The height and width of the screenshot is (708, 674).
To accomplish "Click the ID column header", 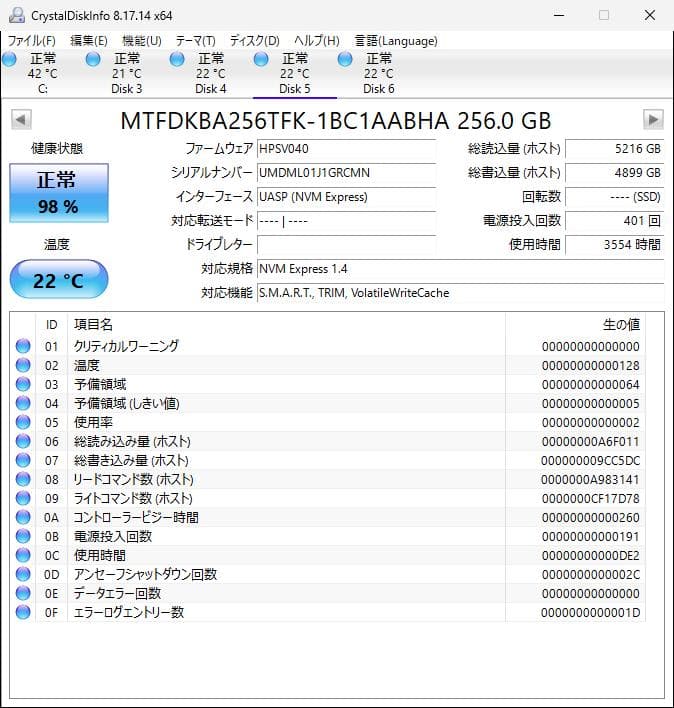I will (51, 324).
